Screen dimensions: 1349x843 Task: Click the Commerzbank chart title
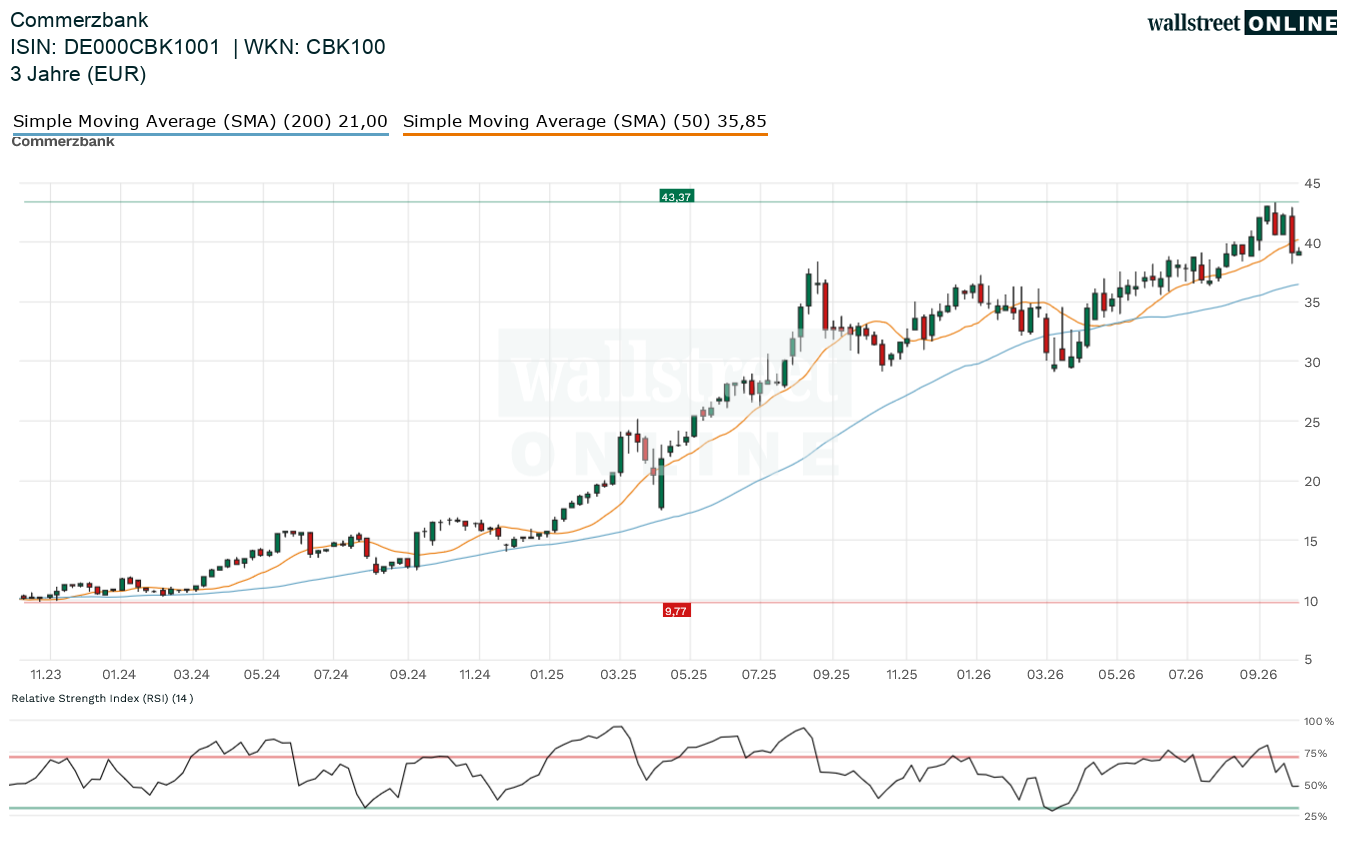79,20
